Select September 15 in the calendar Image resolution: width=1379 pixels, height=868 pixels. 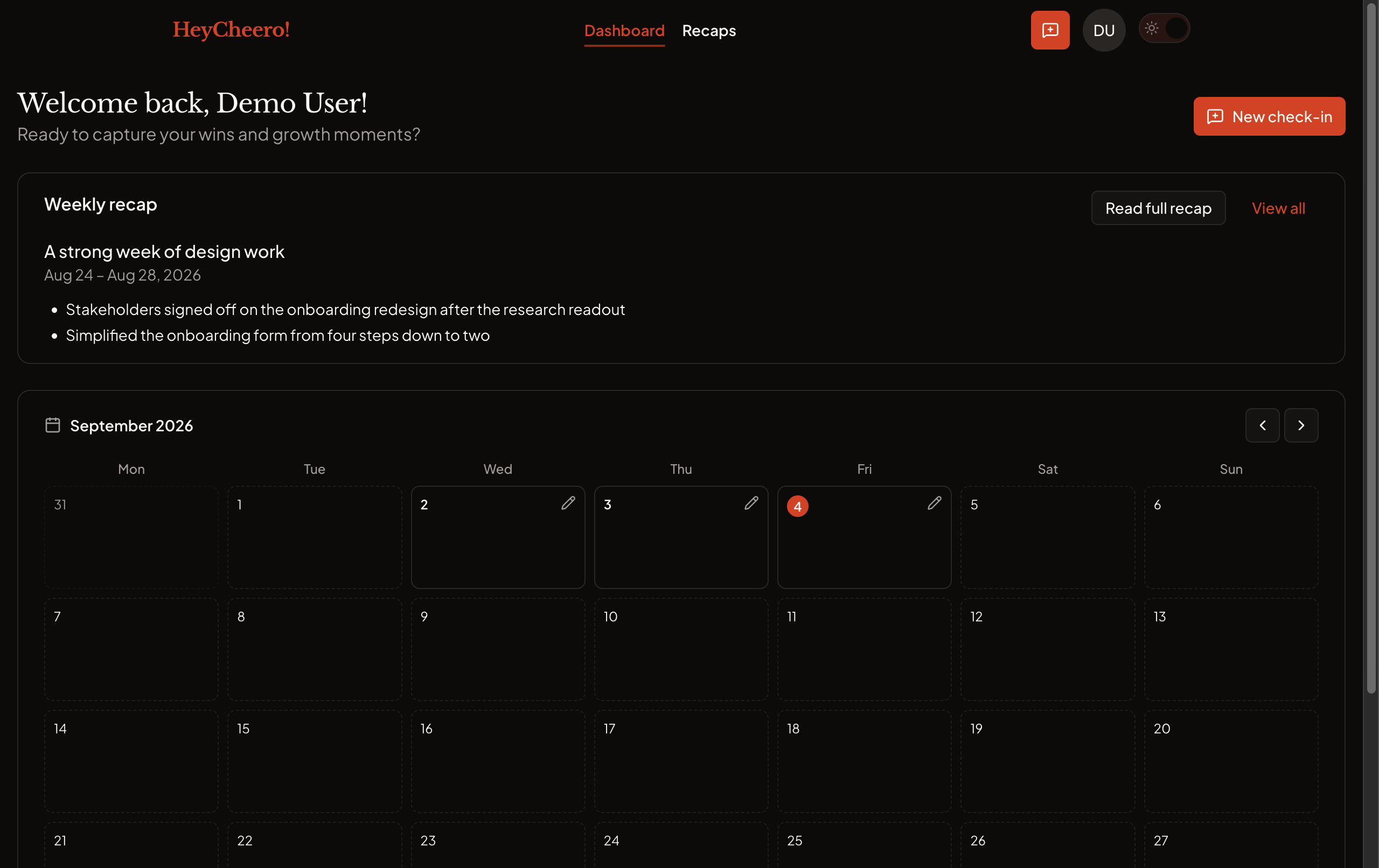pyautogui.click(x=315, y=761)
